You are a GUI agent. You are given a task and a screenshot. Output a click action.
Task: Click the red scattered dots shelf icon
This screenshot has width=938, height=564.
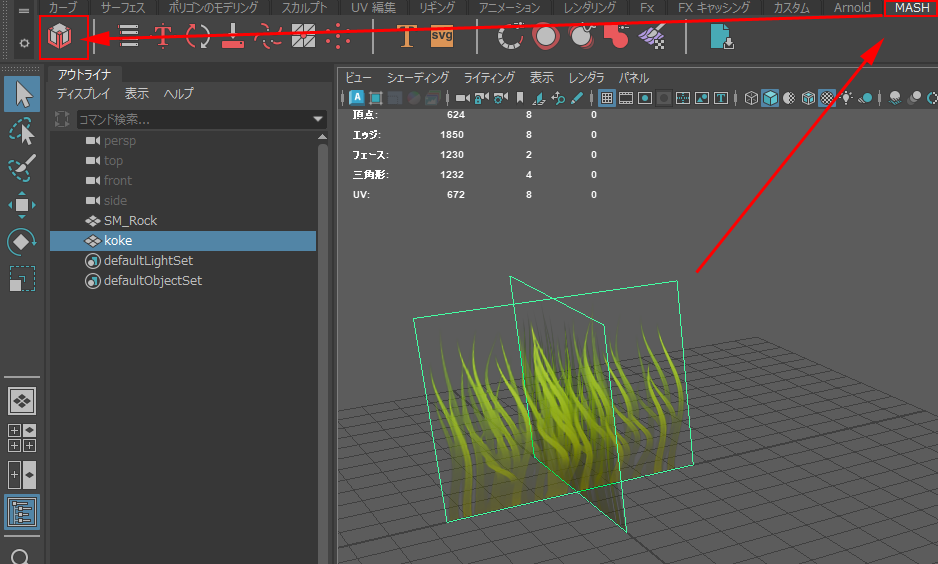[x=338, y=36]
